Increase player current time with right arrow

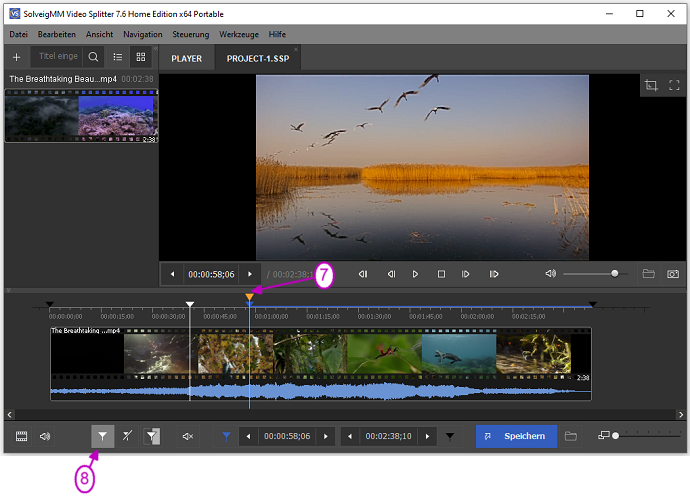tap(250, 274)
